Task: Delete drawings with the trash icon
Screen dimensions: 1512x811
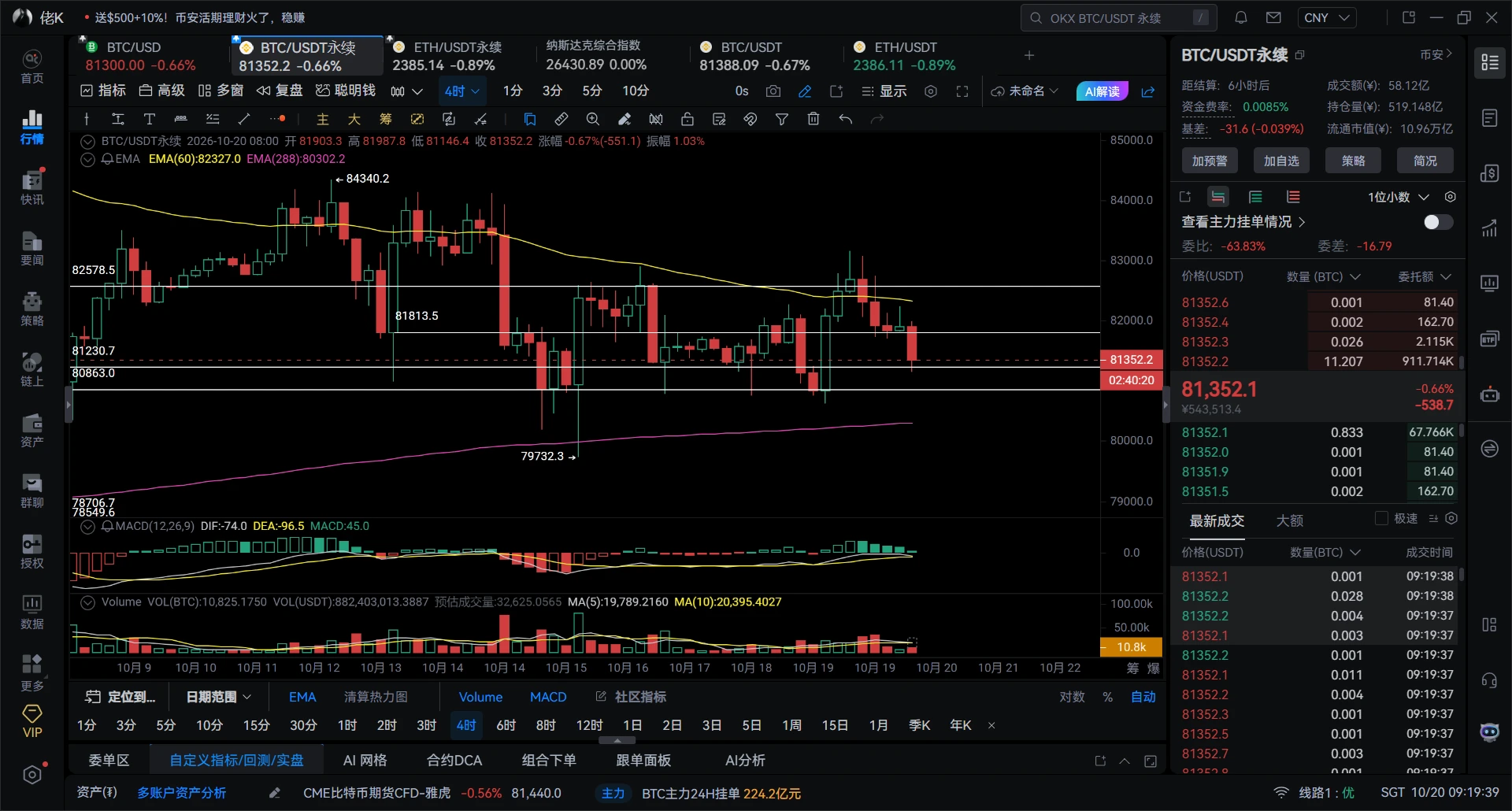Action: [813, 119]
